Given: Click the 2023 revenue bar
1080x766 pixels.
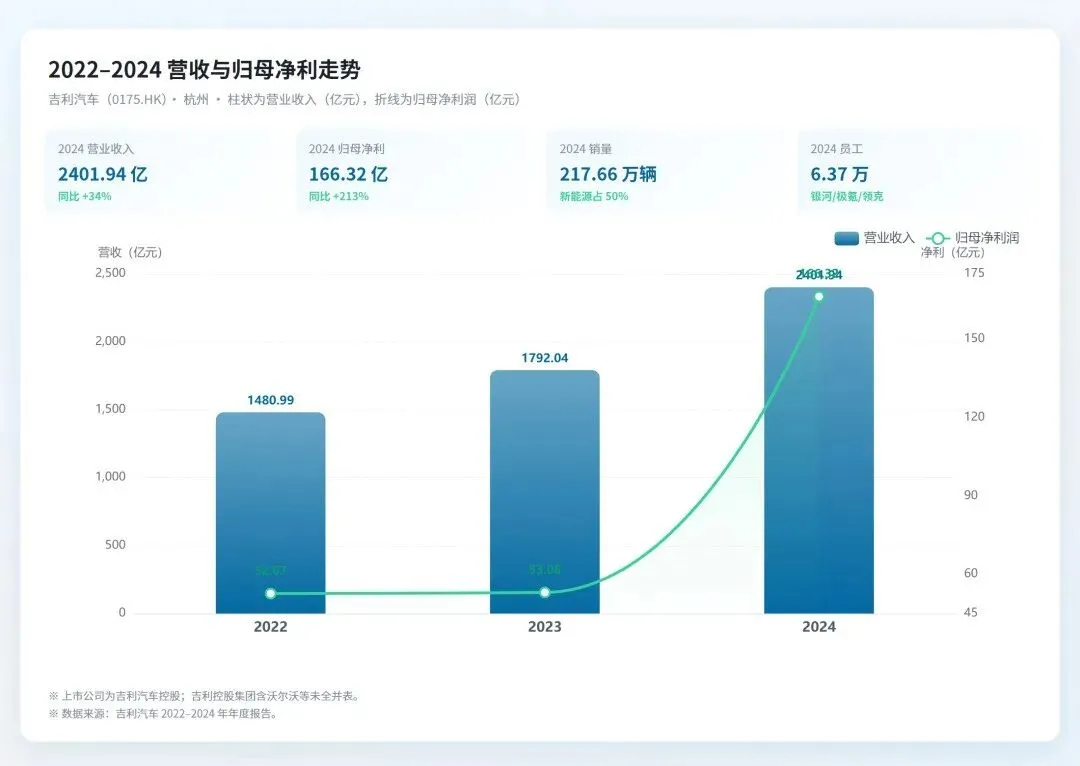Looking at the screenshot, I should tap(545, 492).
